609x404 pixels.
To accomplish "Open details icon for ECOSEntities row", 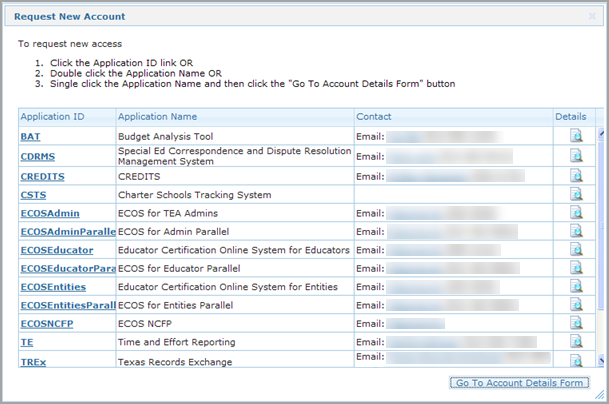I will [x=575, y=287].
